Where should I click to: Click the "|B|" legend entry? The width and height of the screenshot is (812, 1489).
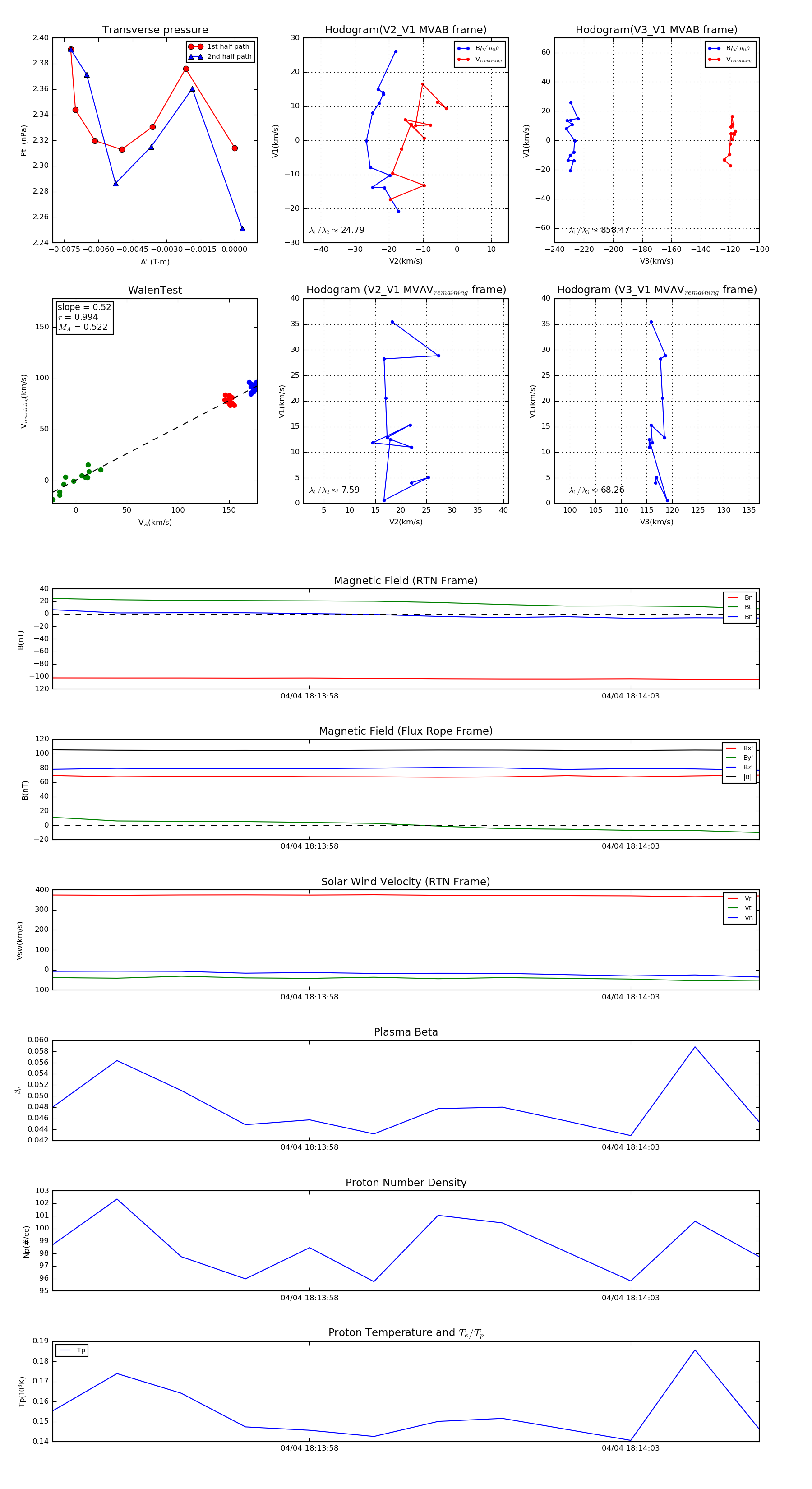point(740,777)
